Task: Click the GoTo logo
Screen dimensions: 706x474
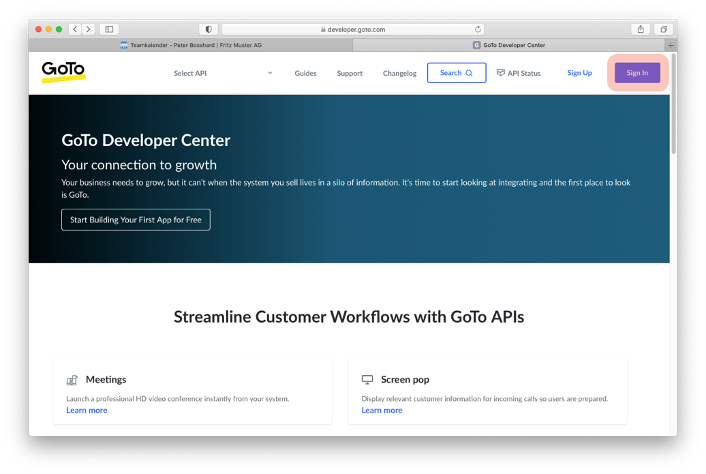Action: pyautogui.click(x=63, y=72)
